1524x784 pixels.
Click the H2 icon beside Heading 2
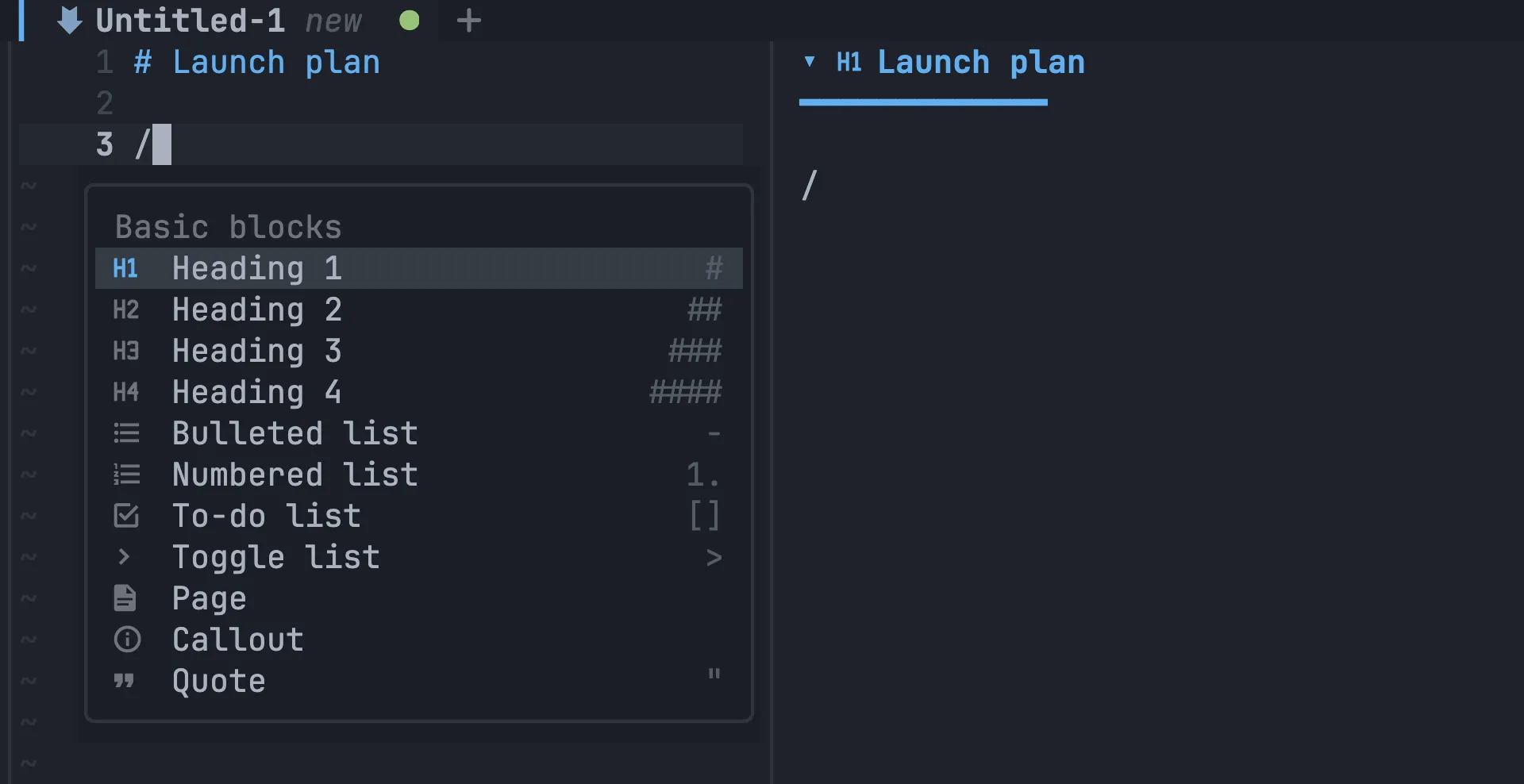(x=125, y=309)
